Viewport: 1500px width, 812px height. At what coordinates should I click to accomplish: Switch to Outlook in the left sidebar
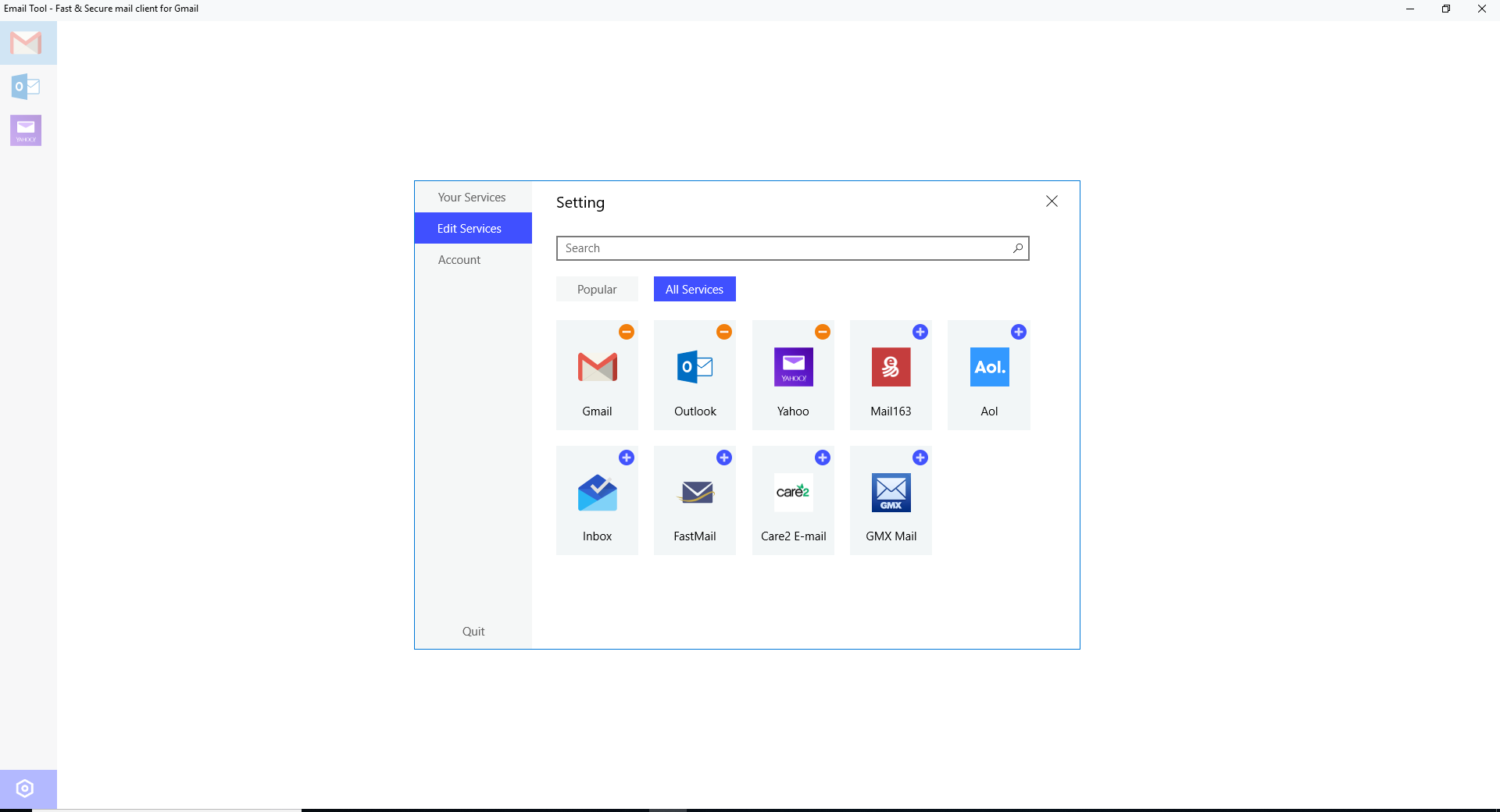tap(26, 87)
